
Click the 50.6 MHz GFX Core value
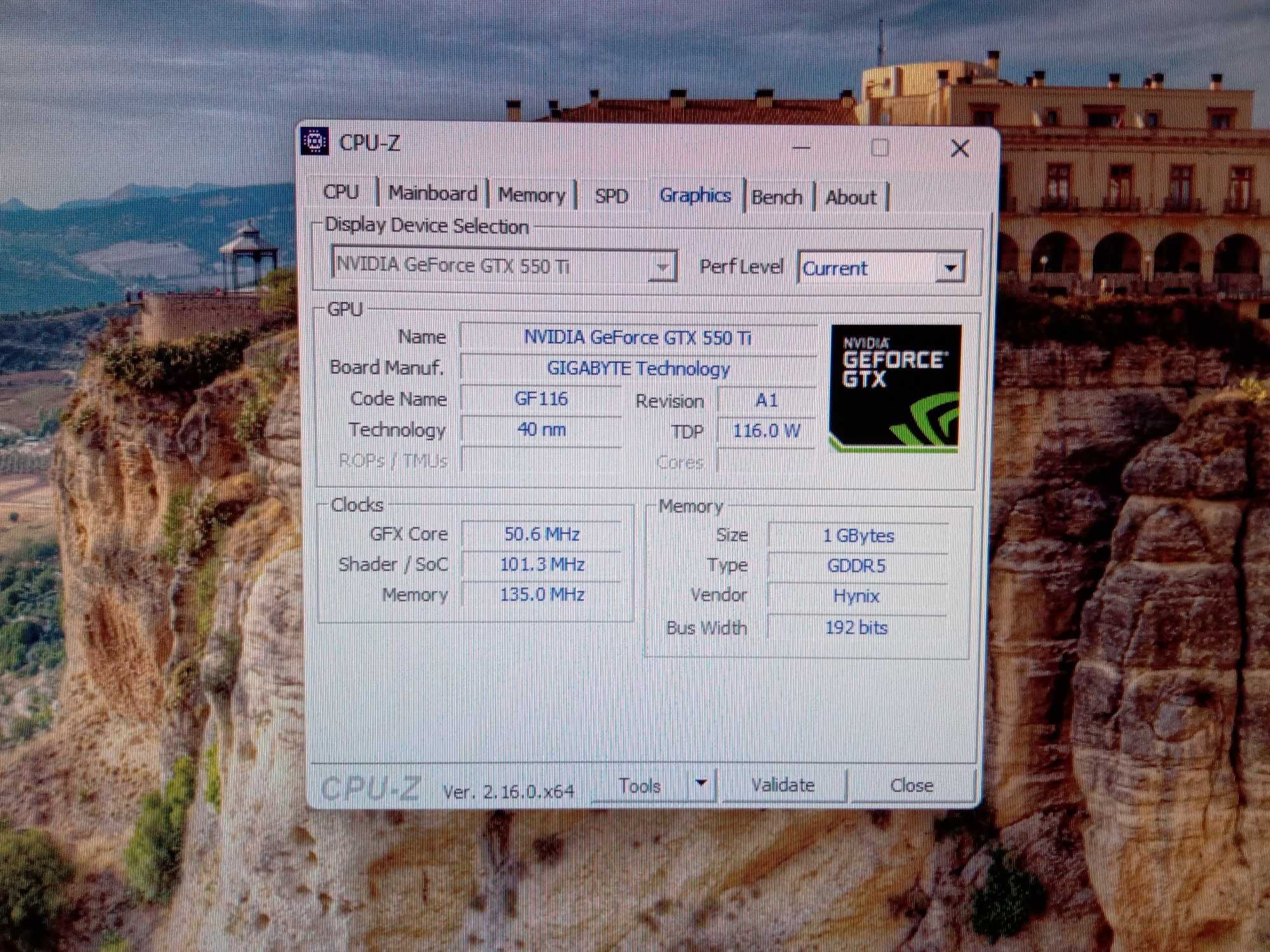pos(542,534)
